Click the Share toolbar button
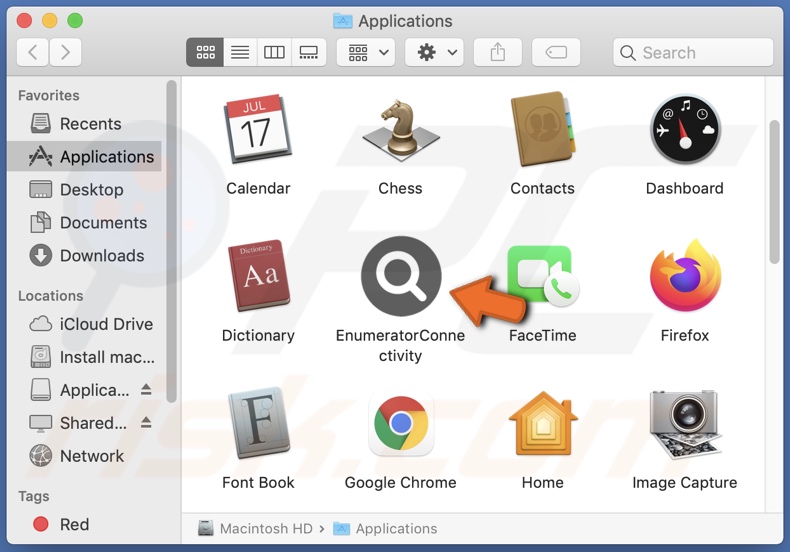The image size is (790, 552). click(x=498, y=52)
